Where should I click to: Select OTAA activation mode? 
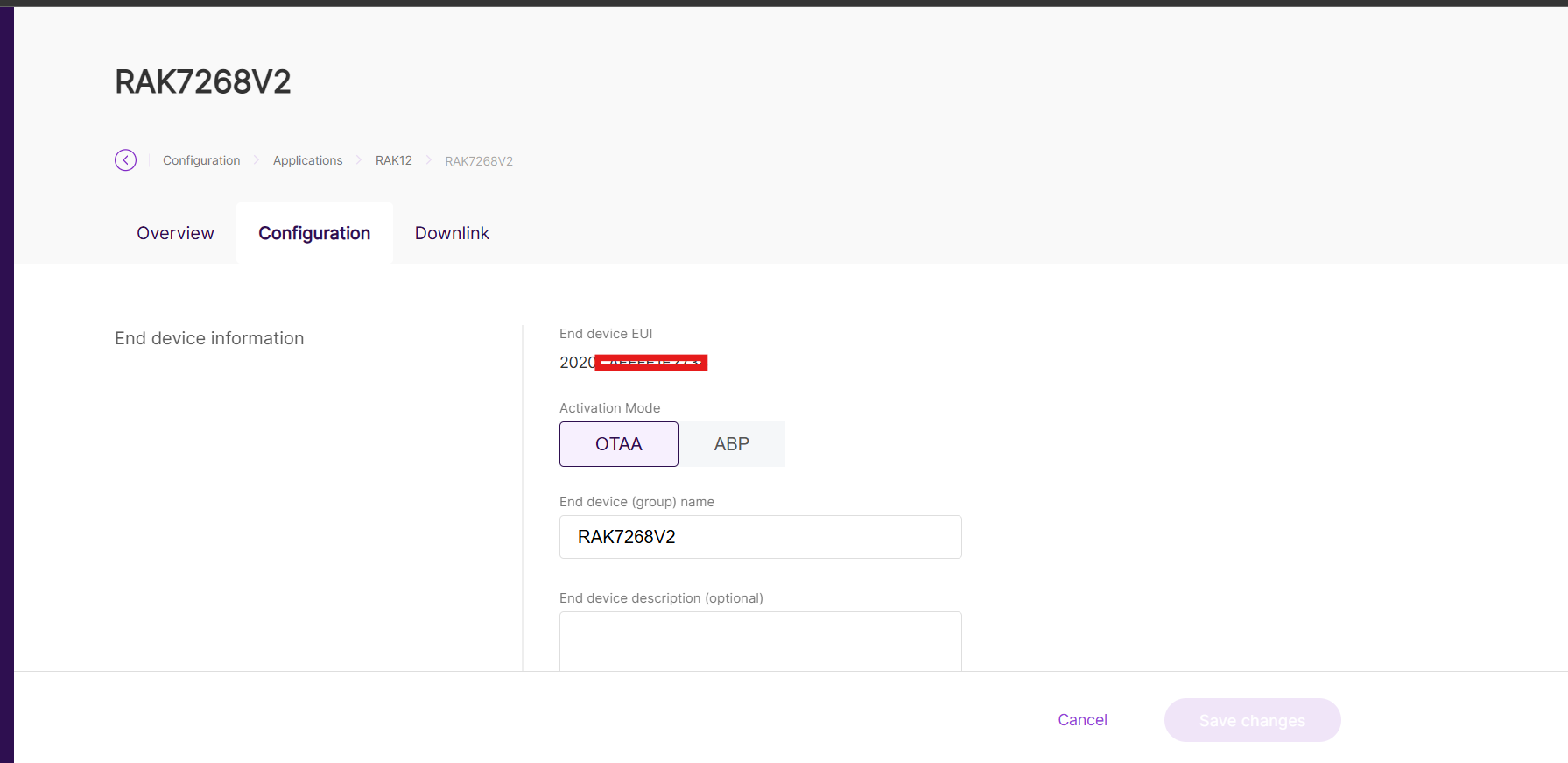pos(618,444)
